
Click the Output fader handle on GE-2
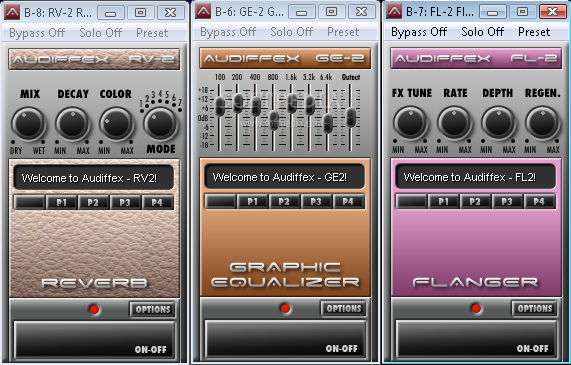pos(351,117)
